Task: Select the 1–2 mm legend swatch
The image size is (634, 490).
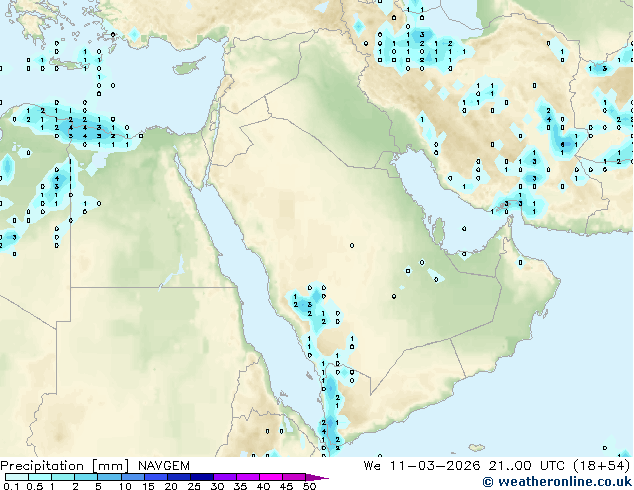Action: [63, 477]
